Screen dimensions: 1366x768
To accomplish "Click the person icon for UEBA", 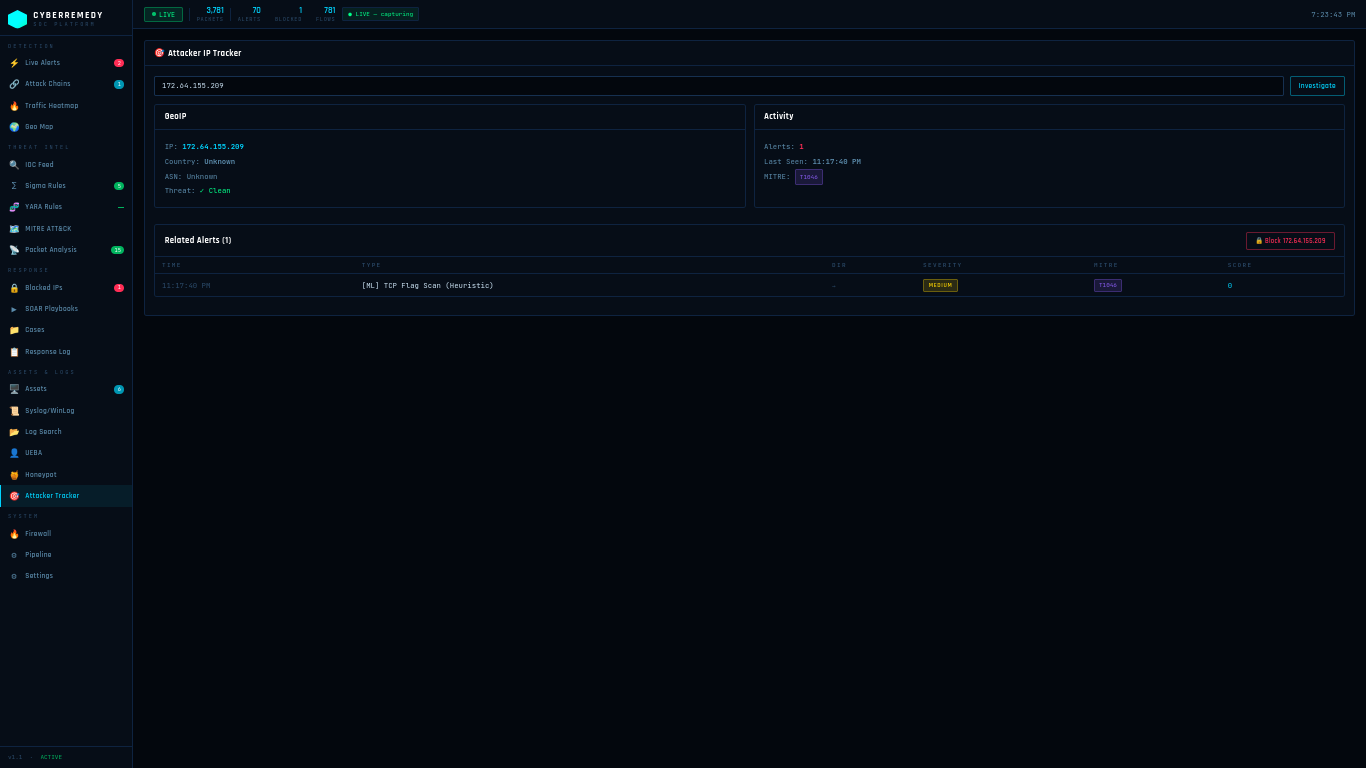I will [14, 453].
